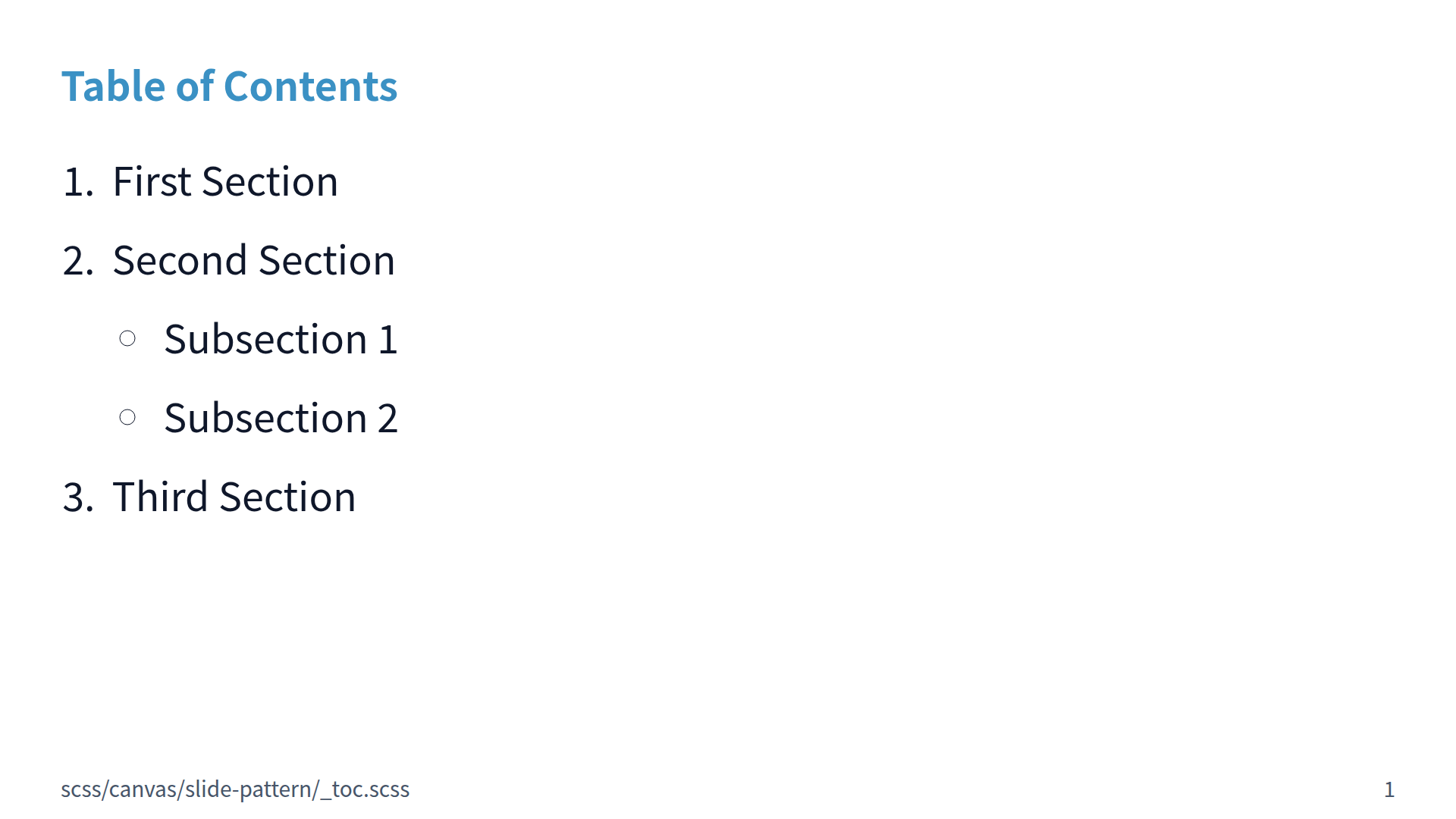Click the list number before Second Section
This screenshot has width=1456, height=819.
pos(77,262)
